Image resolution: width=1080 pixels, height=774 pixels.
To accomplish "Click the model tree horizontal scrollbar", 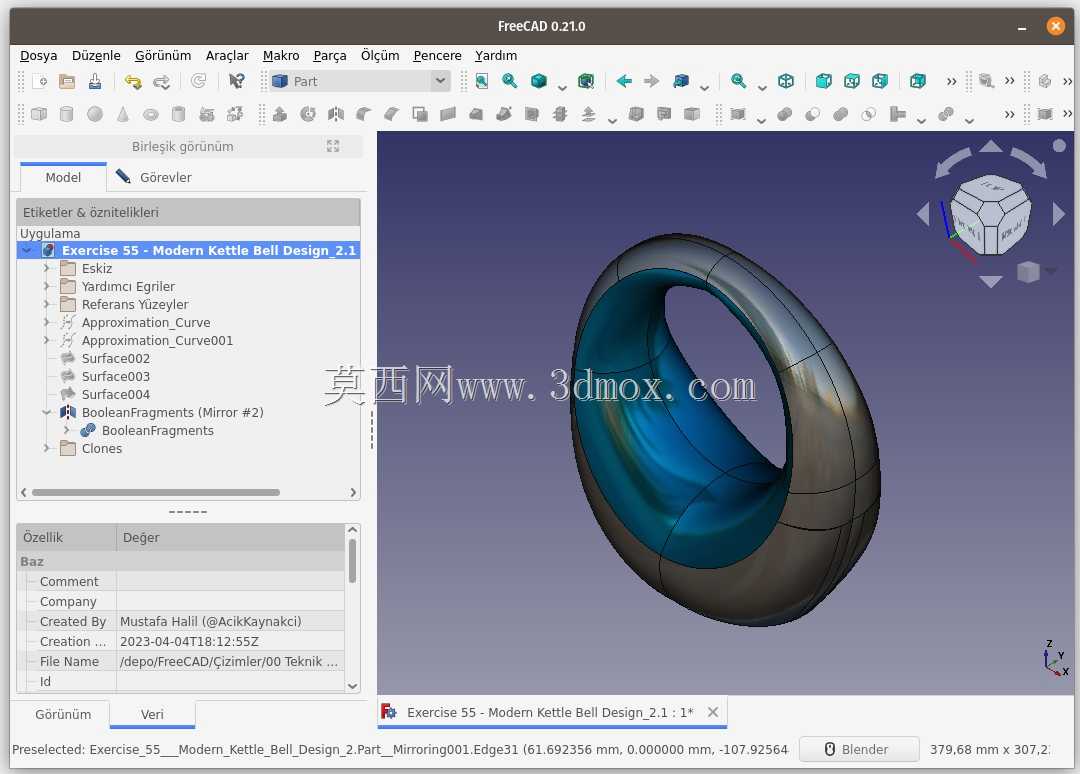I will pos(156,492).
